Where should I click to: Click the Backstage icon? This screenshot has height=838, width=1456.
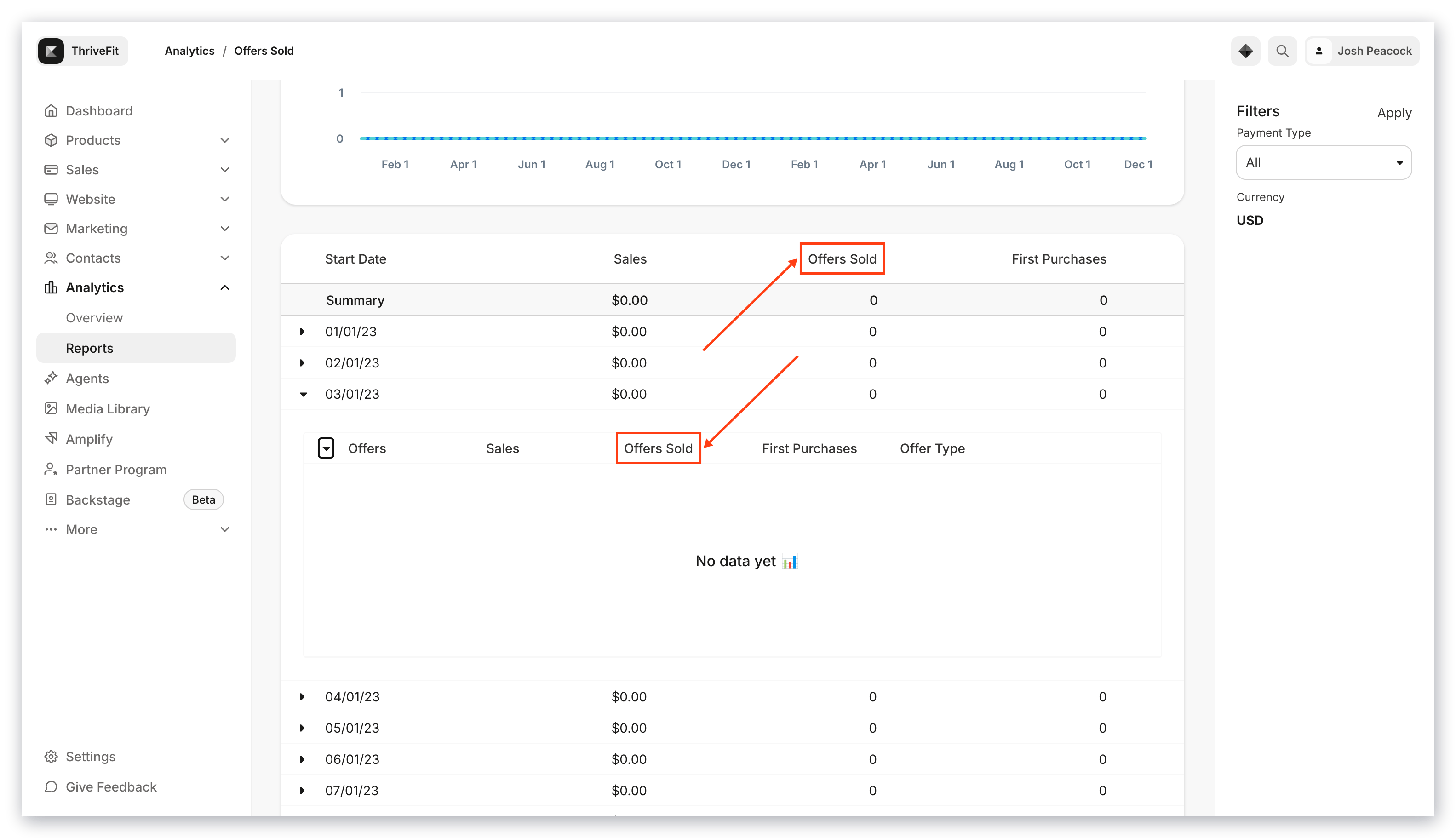51,499
